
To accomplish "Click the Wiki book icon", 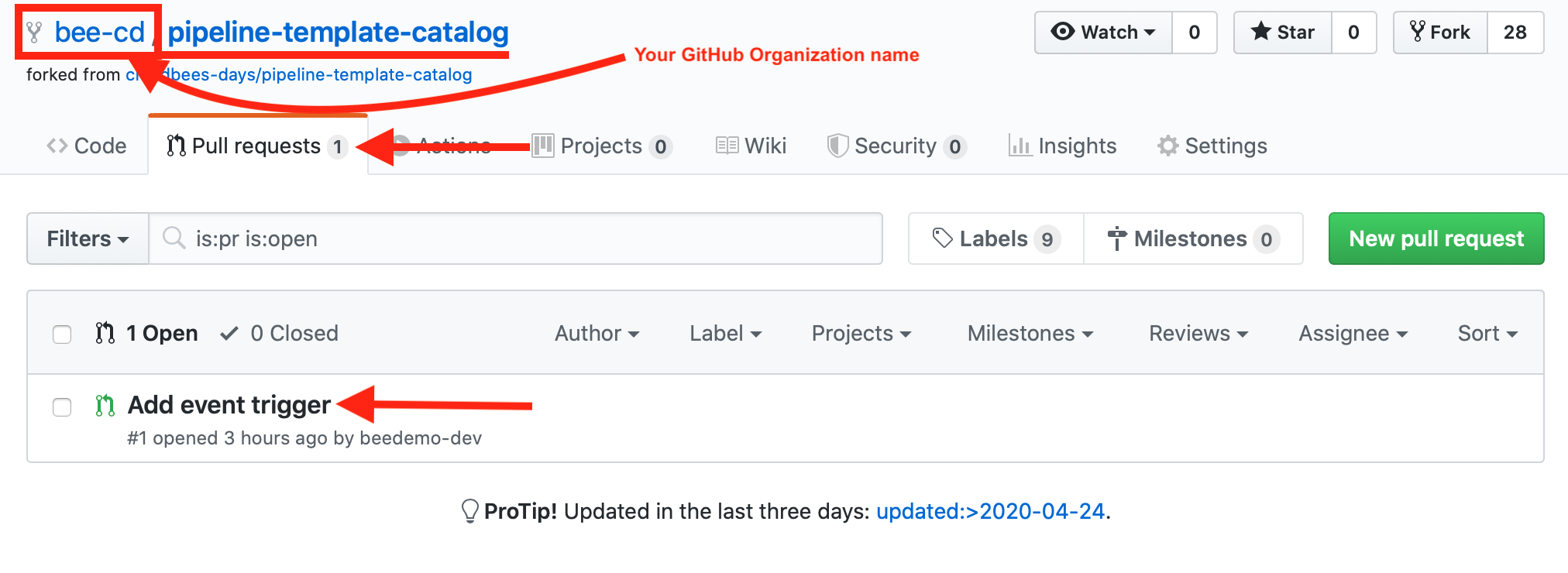I will pos(727,146).
